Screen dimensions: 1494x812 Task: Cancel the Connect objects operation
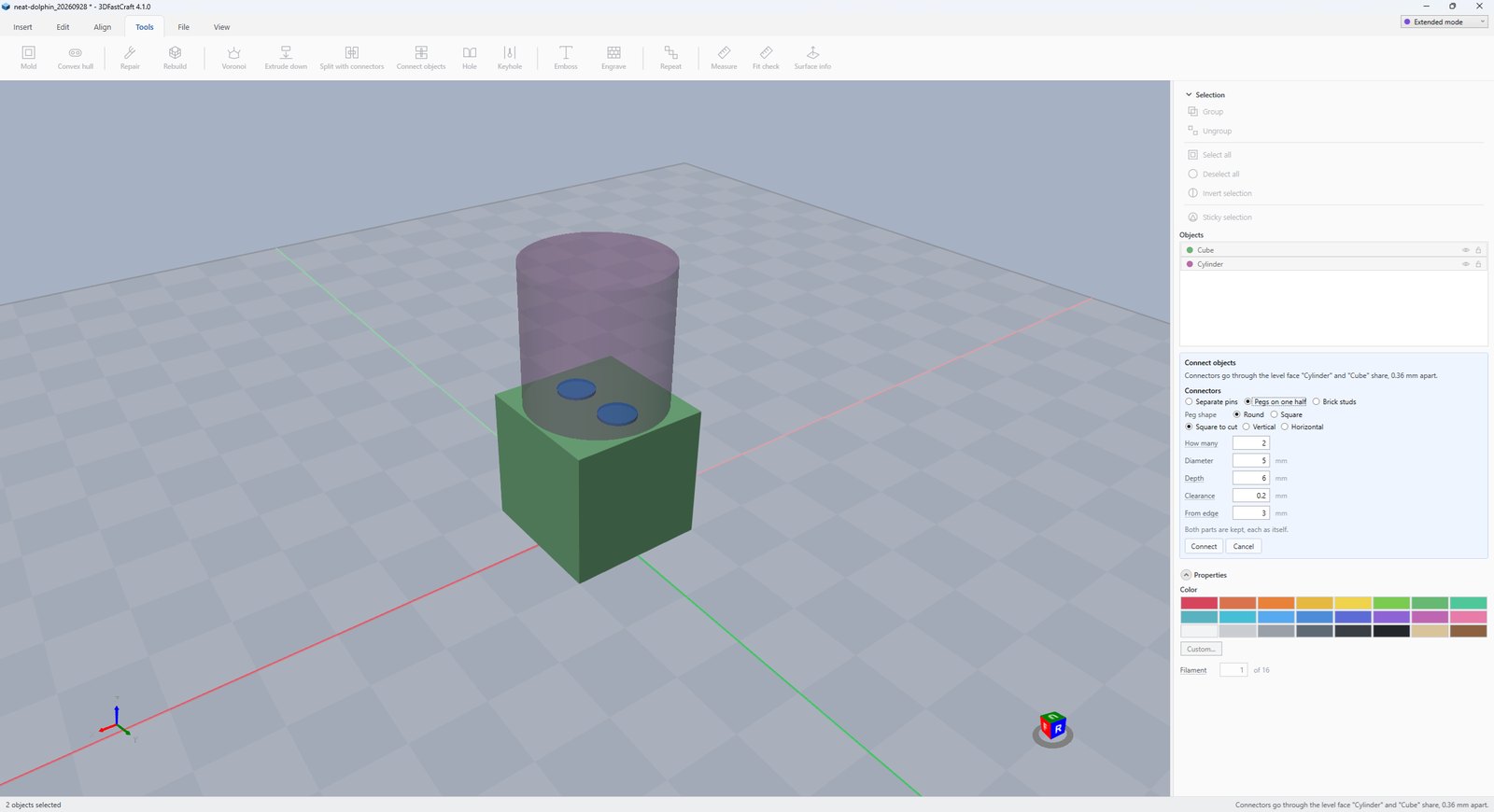pyautogui.click(x=1244, y=546)
